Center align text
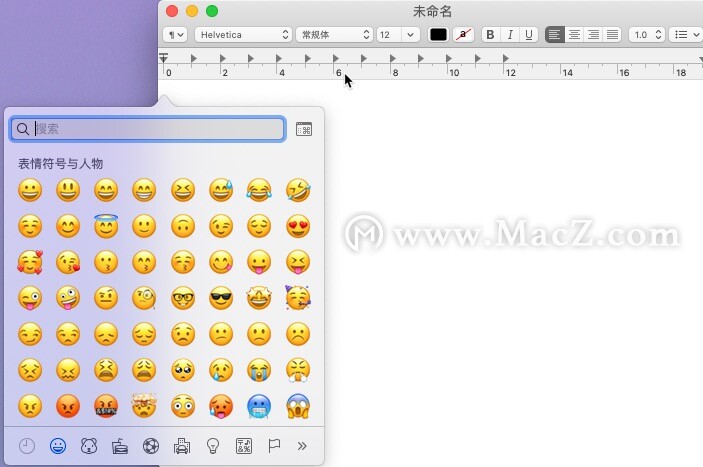 tap(574, 35)
